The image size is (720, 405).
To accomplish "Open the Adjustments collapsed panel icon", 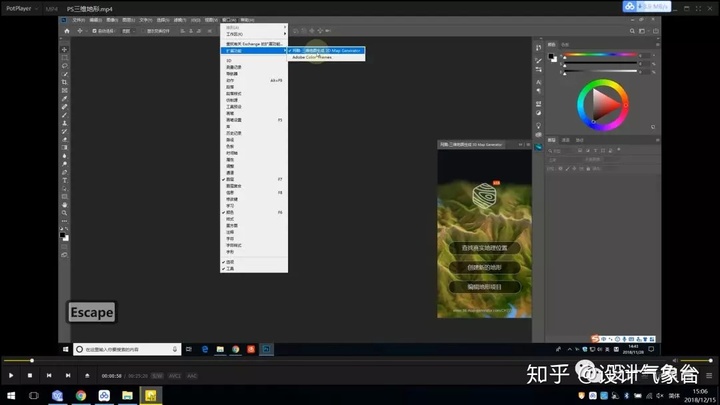I will point(538,113).
